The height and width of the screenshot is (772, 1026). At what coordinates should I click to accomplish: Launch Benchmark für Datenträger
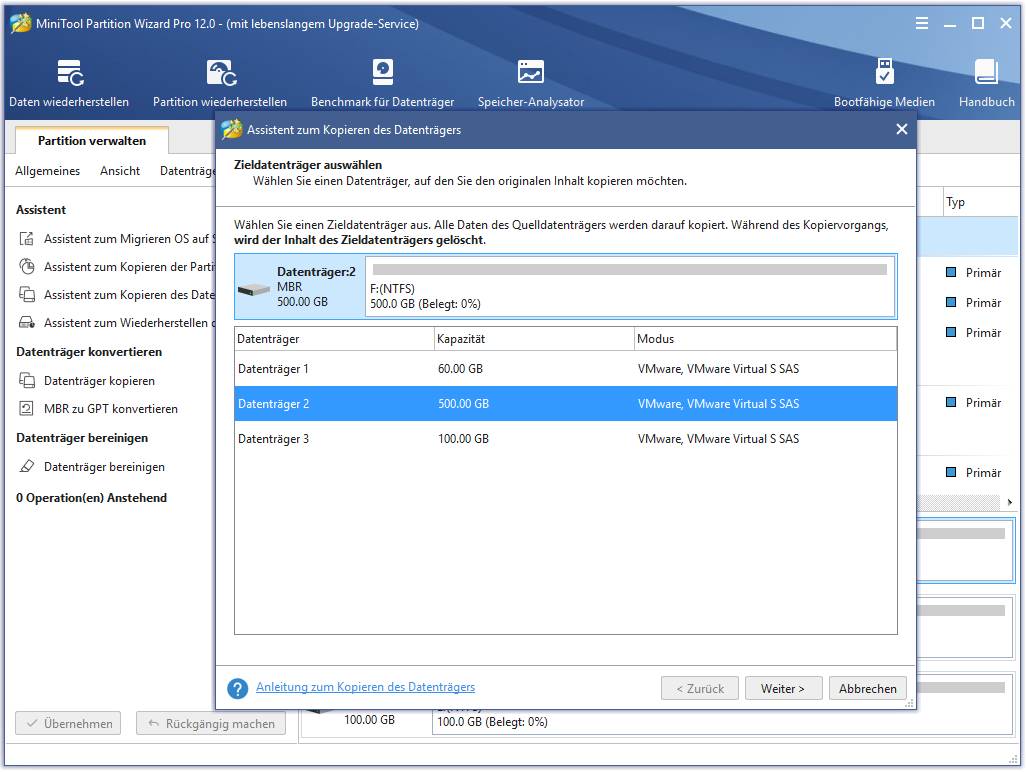point(382,83)
